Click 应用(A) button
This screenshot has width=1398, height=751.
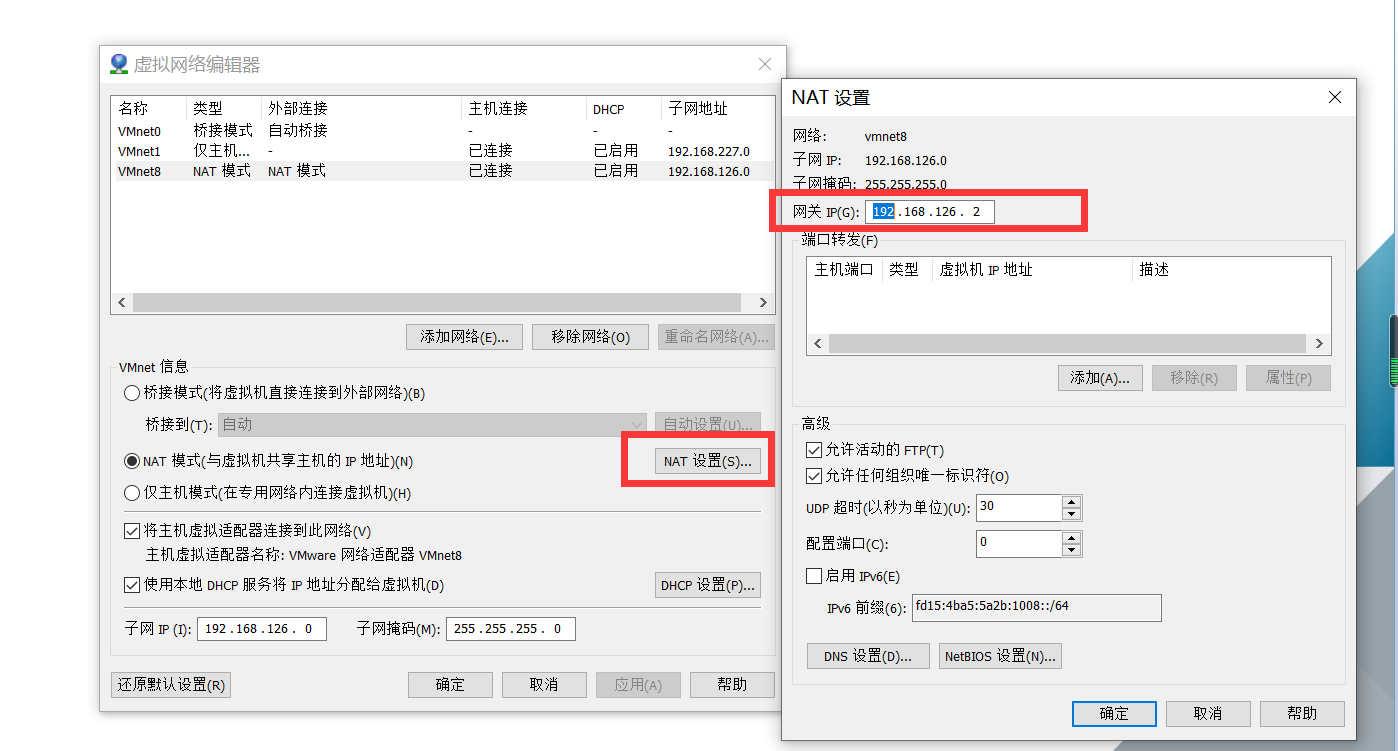pos(638,685)
